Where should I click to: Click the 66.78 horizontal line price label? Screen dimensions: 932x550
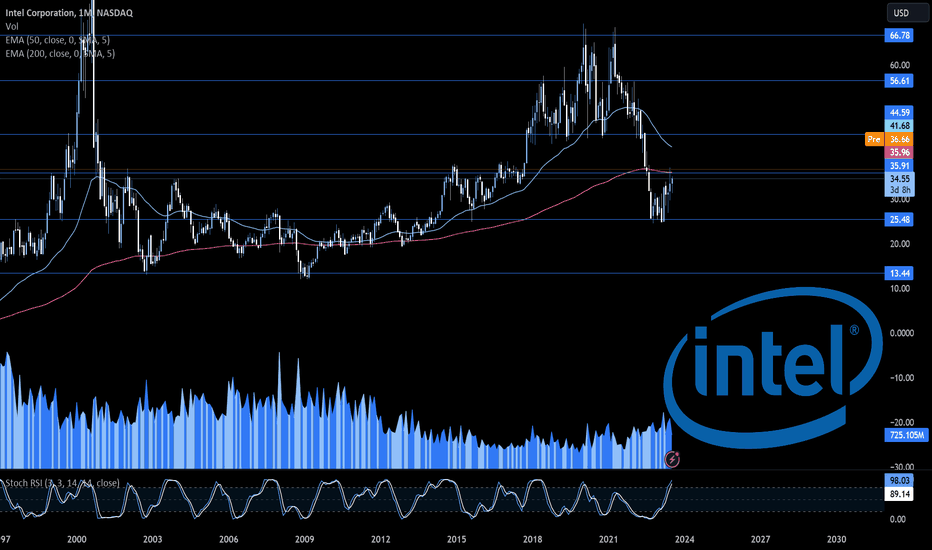pos(899,35)
